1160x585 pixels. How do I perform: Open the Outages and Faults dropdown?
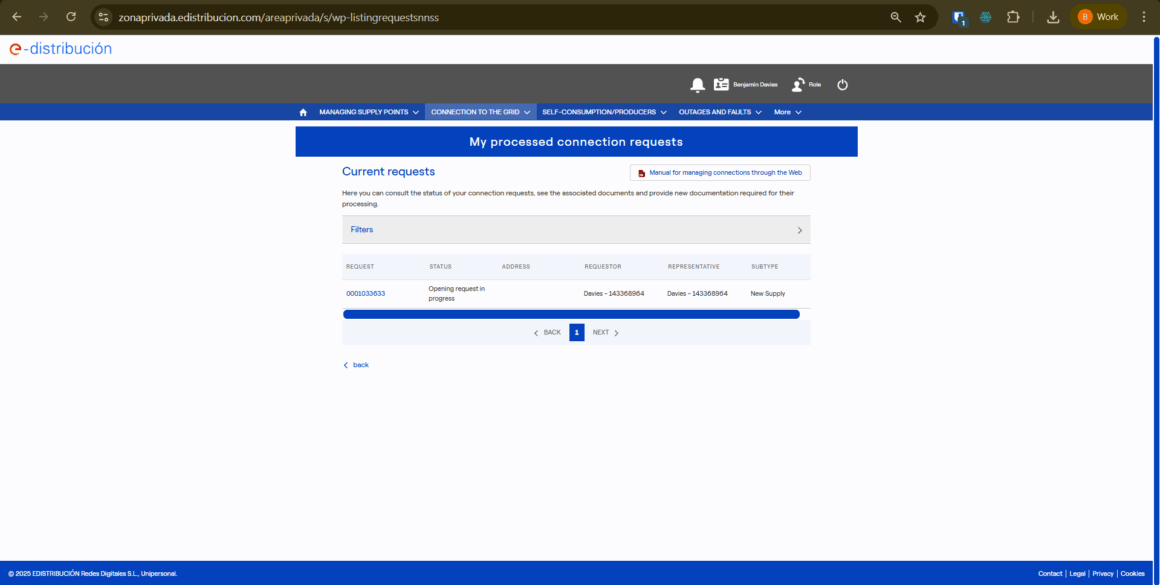coord(720,112)
